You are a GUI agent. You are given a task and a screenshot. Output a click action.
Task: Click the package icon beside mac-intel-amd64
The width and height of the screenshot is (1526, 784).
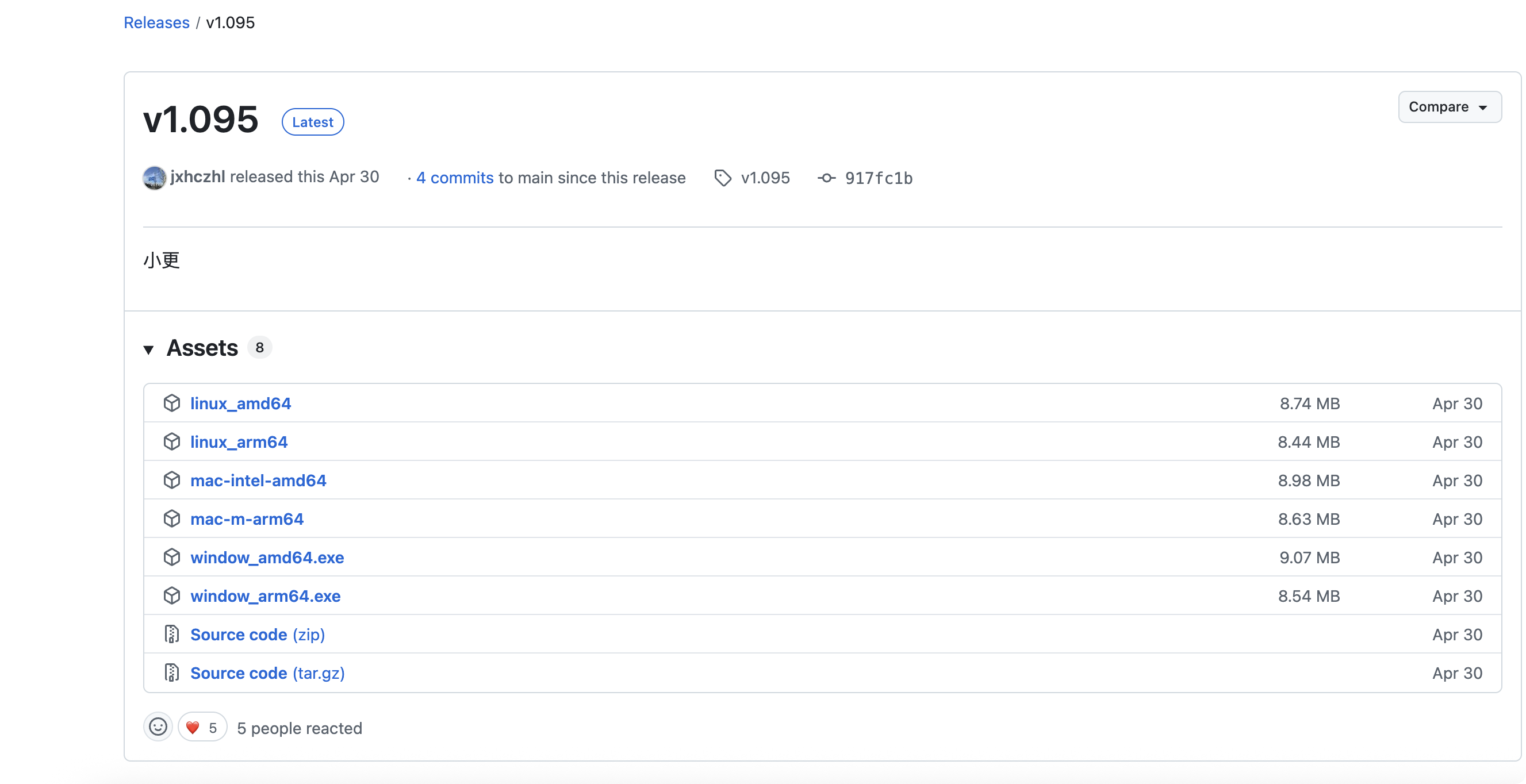[x=172, y=481]
